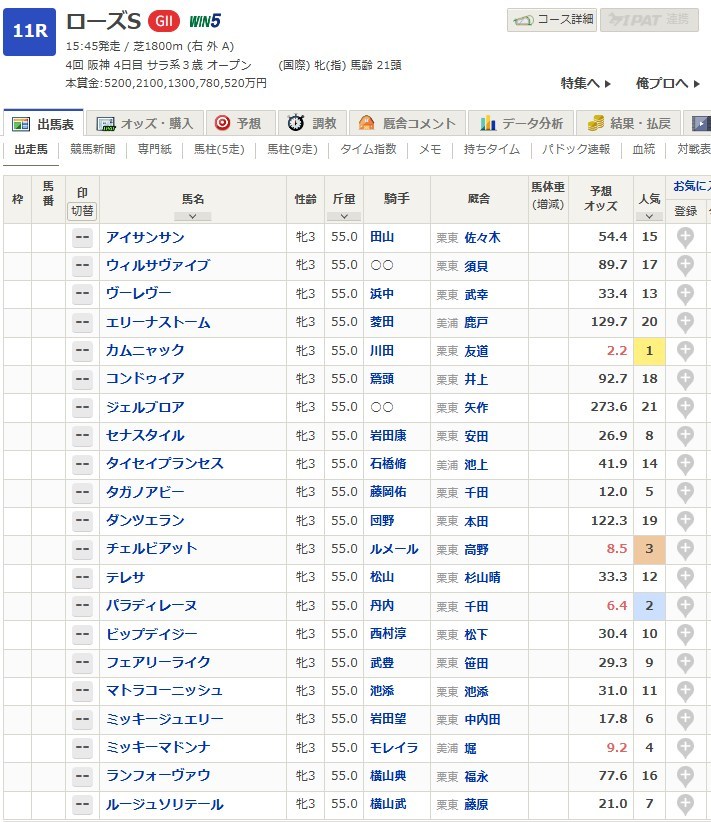Open コース詳細 course details button
This screenshot has width=711, height=822.
click(x=552, y=19)
